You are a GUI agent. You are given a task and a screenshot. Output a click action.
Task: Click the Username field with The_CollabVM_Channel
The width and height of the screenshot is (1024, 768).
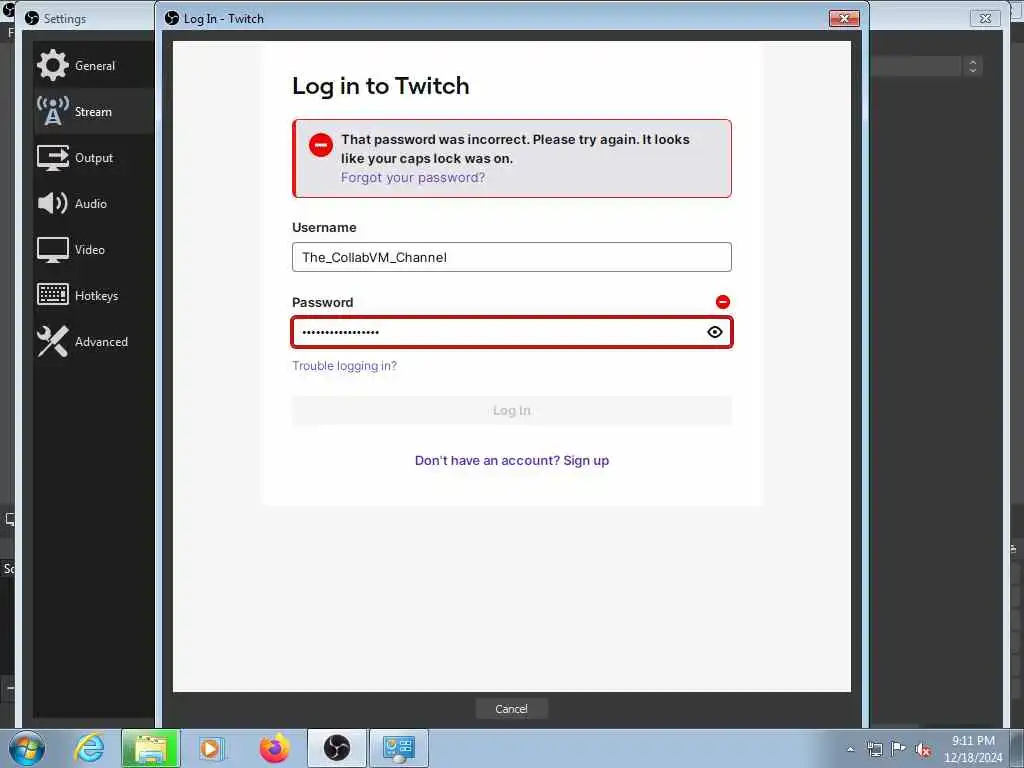(511, 257)
